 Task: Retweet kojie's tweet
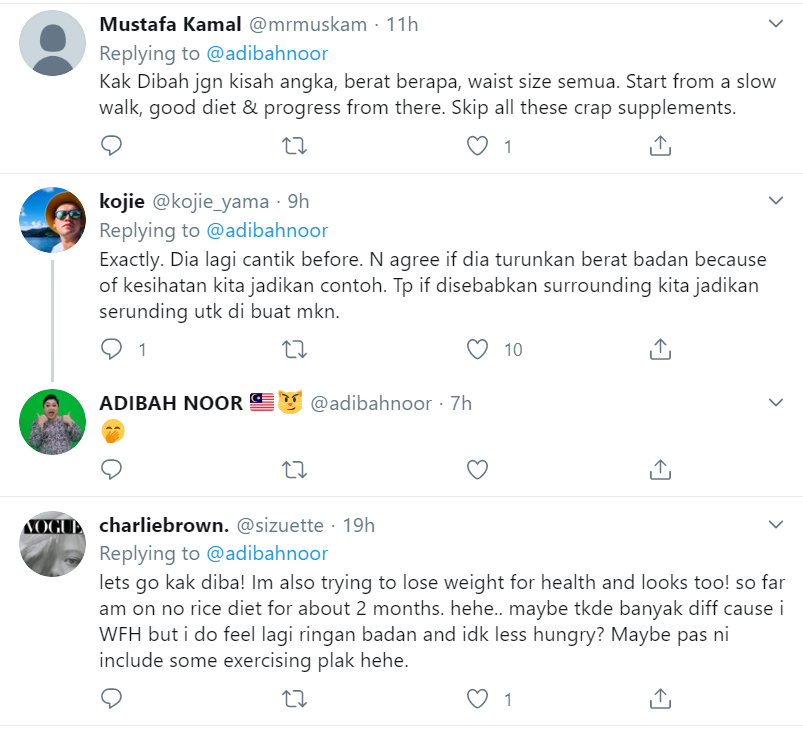point(295,349)
